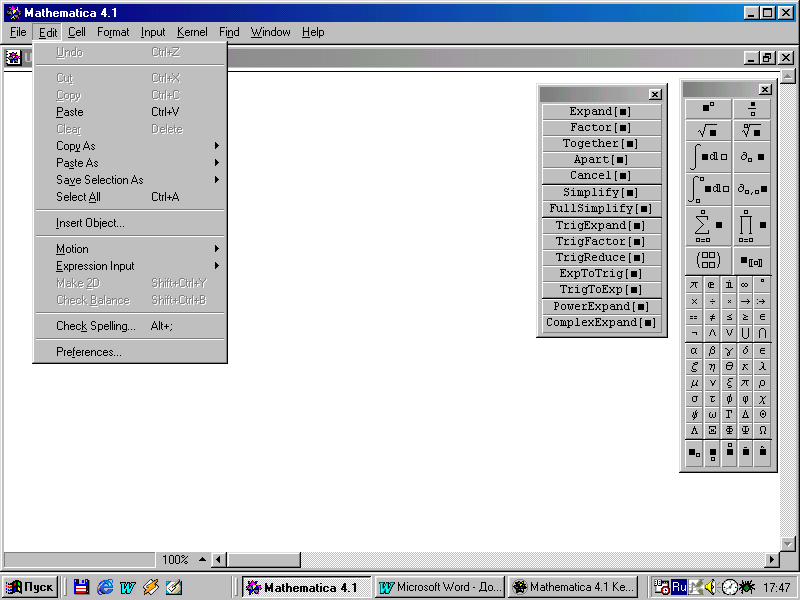Expand the Motion submenu
The image size is (800, 600).
[x=130, y=249]
